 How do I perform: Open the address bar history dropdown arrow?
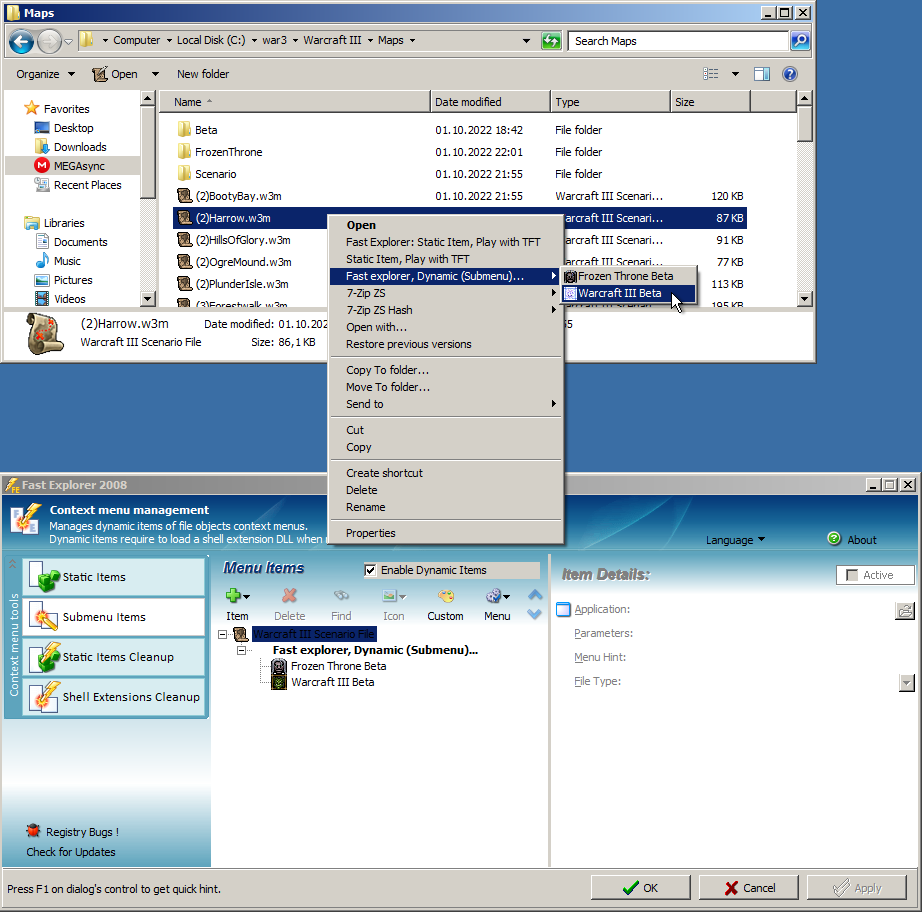pos(526,41)
